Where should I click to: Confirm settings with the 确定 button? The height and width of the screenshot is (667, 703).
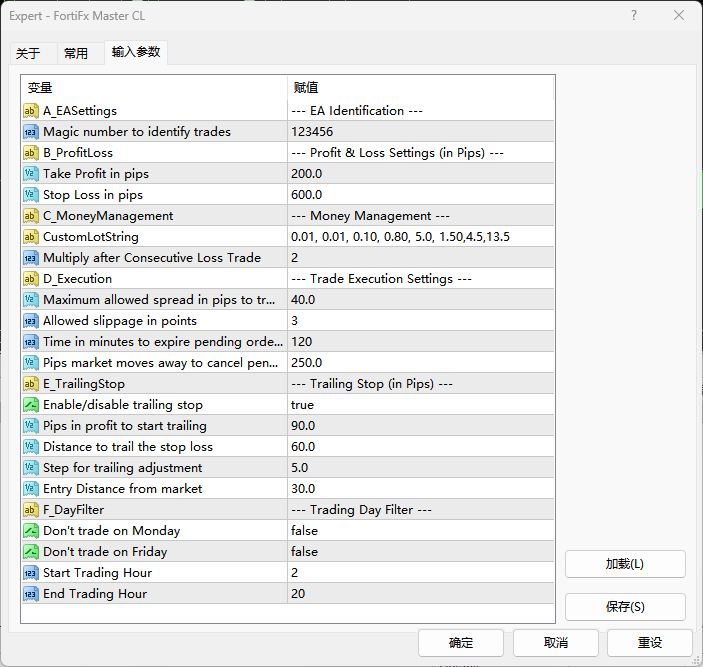tap(461, 642)
